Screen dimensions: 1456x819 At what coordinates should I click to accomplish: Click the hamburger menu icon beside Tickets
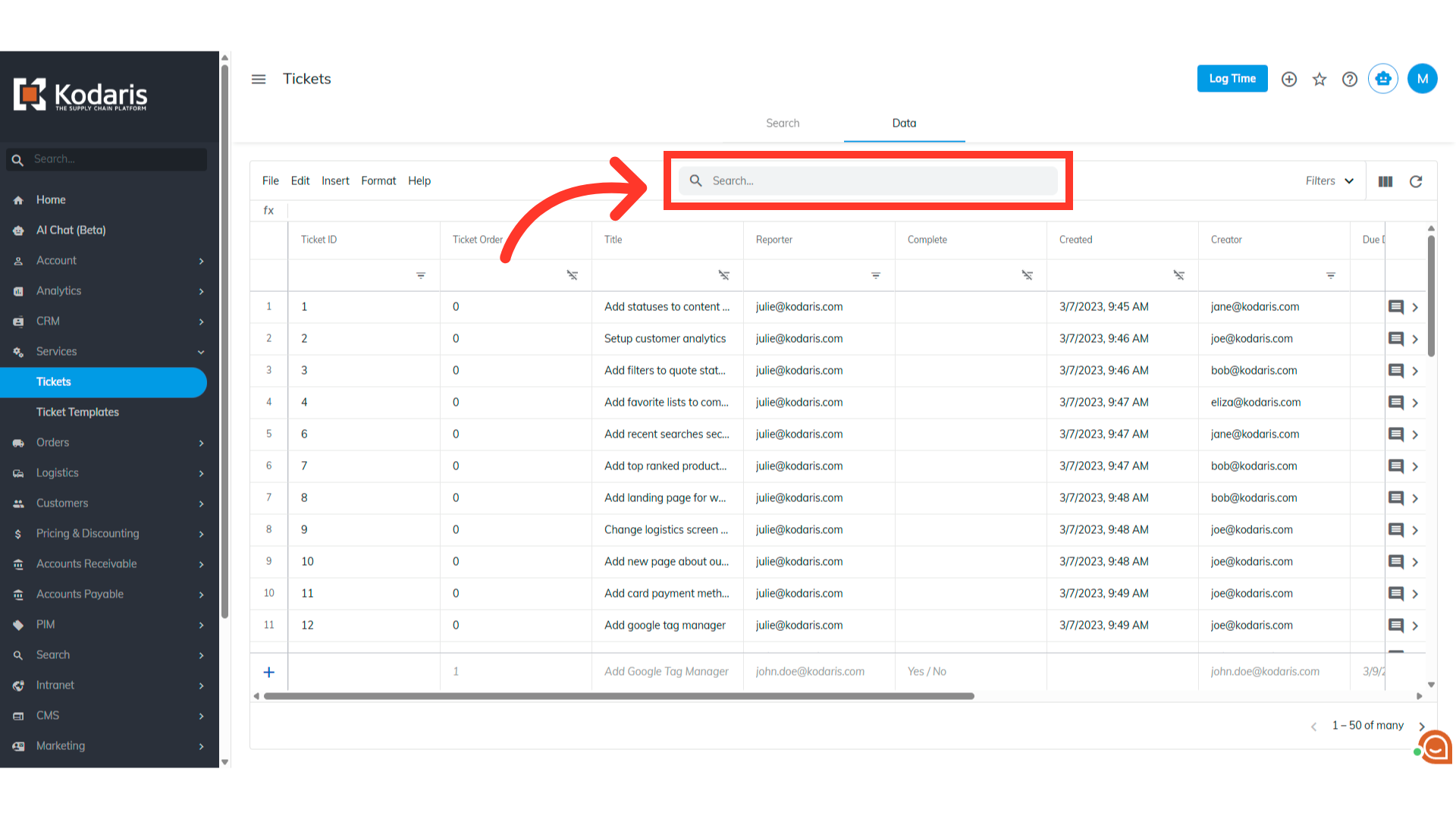[259, 79]
